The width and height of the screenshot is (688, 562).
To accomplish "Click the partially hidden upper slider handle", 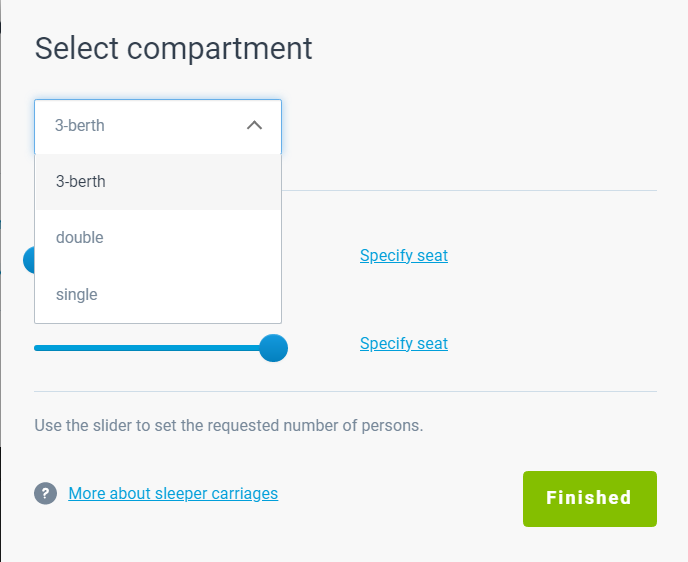I will click(x=29, y=260).
